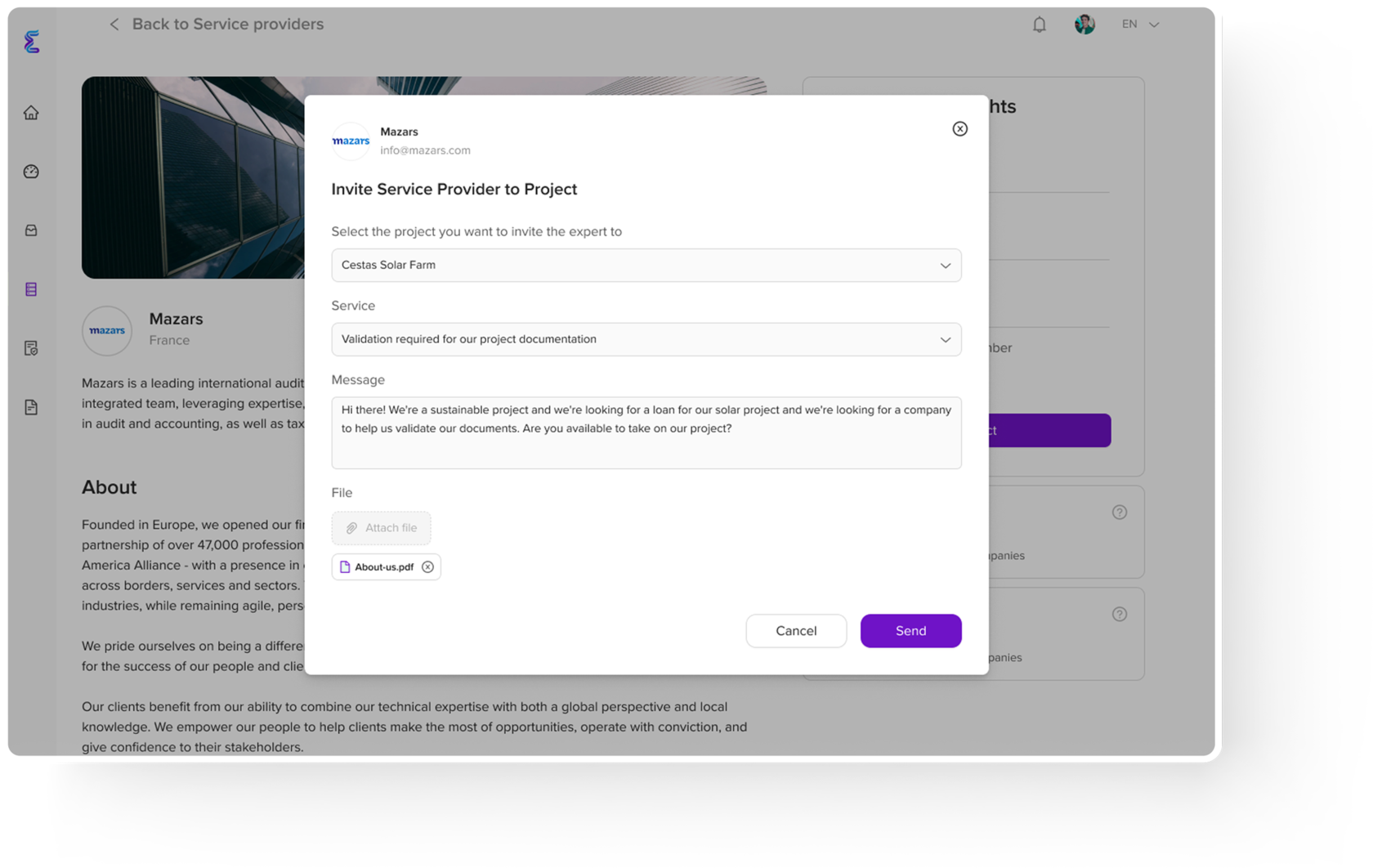
Task: Open the dashboard gauge icon in sidebar
Action: [31, 172]
